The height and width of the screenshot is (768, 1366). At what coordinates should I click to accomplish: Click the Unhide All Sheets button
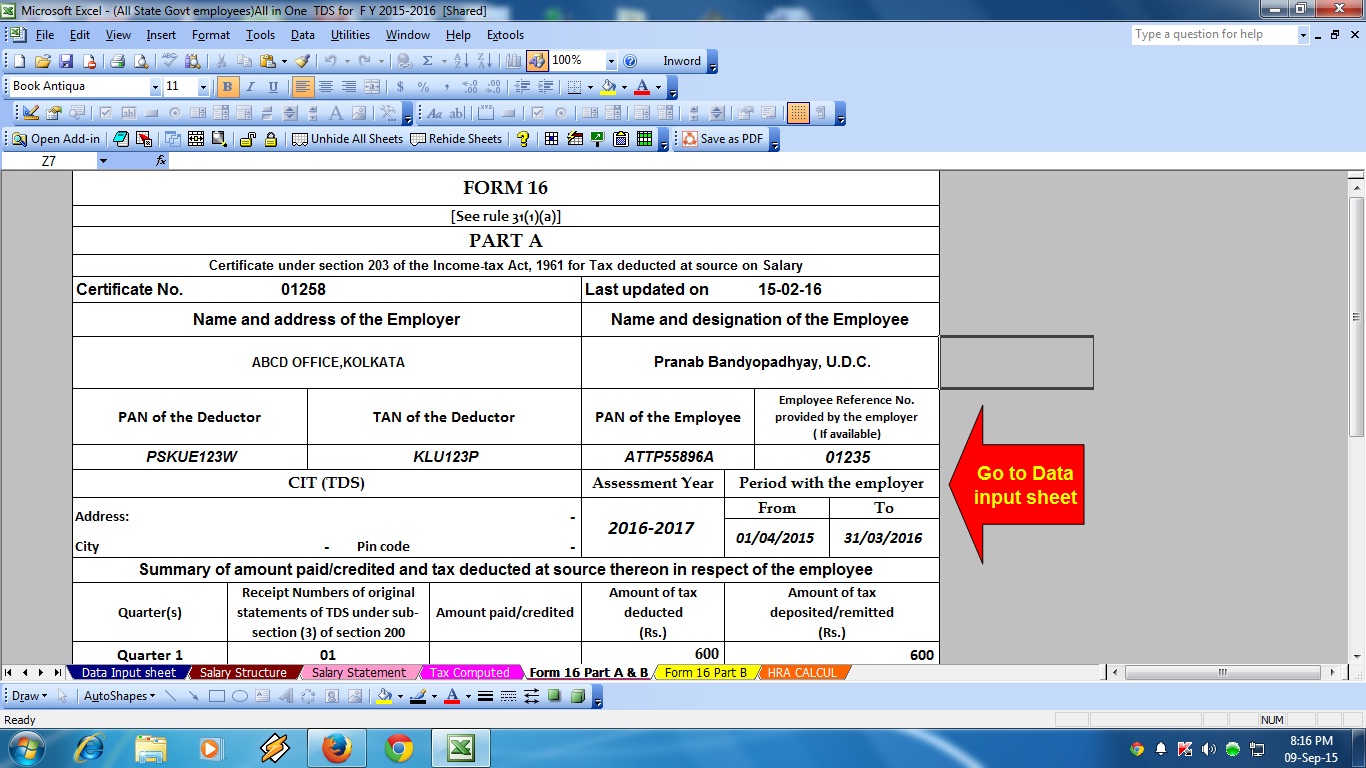pyautogui.click(x=348, y=139)
